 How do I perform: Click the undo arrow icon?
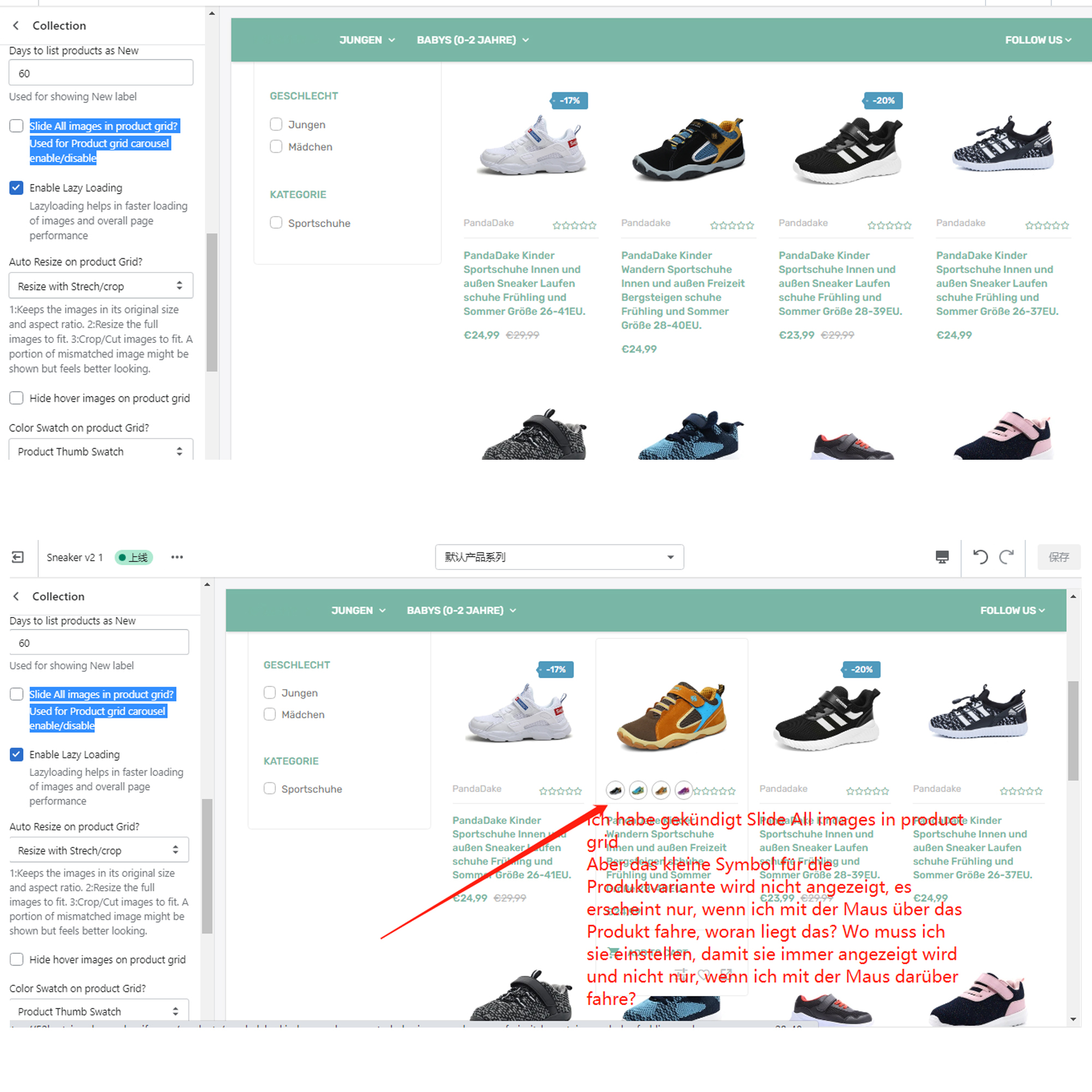[x=980, y=557]
